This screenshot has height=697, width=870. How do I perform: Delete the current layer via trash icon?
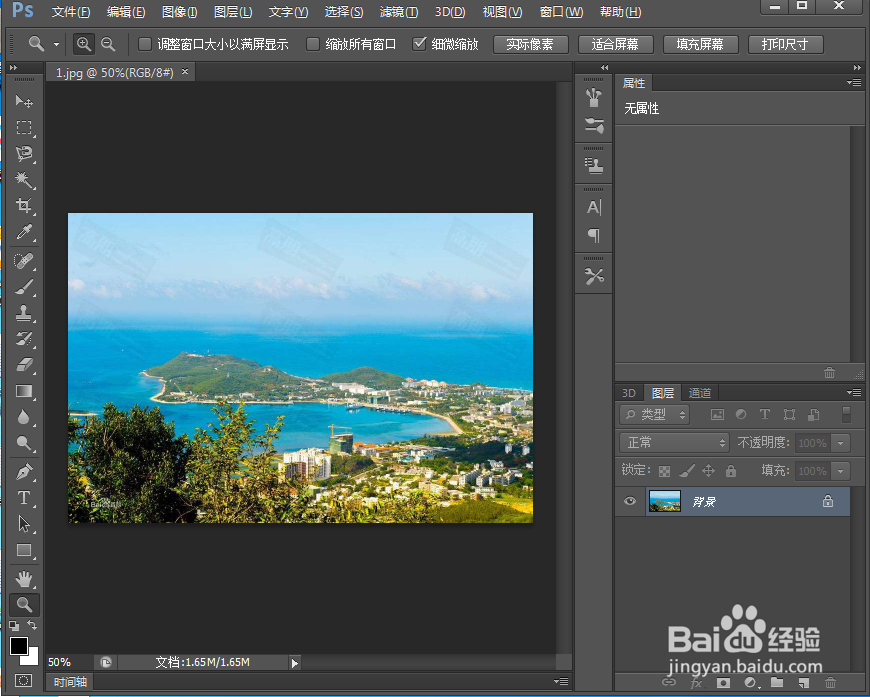click(830, 683)
